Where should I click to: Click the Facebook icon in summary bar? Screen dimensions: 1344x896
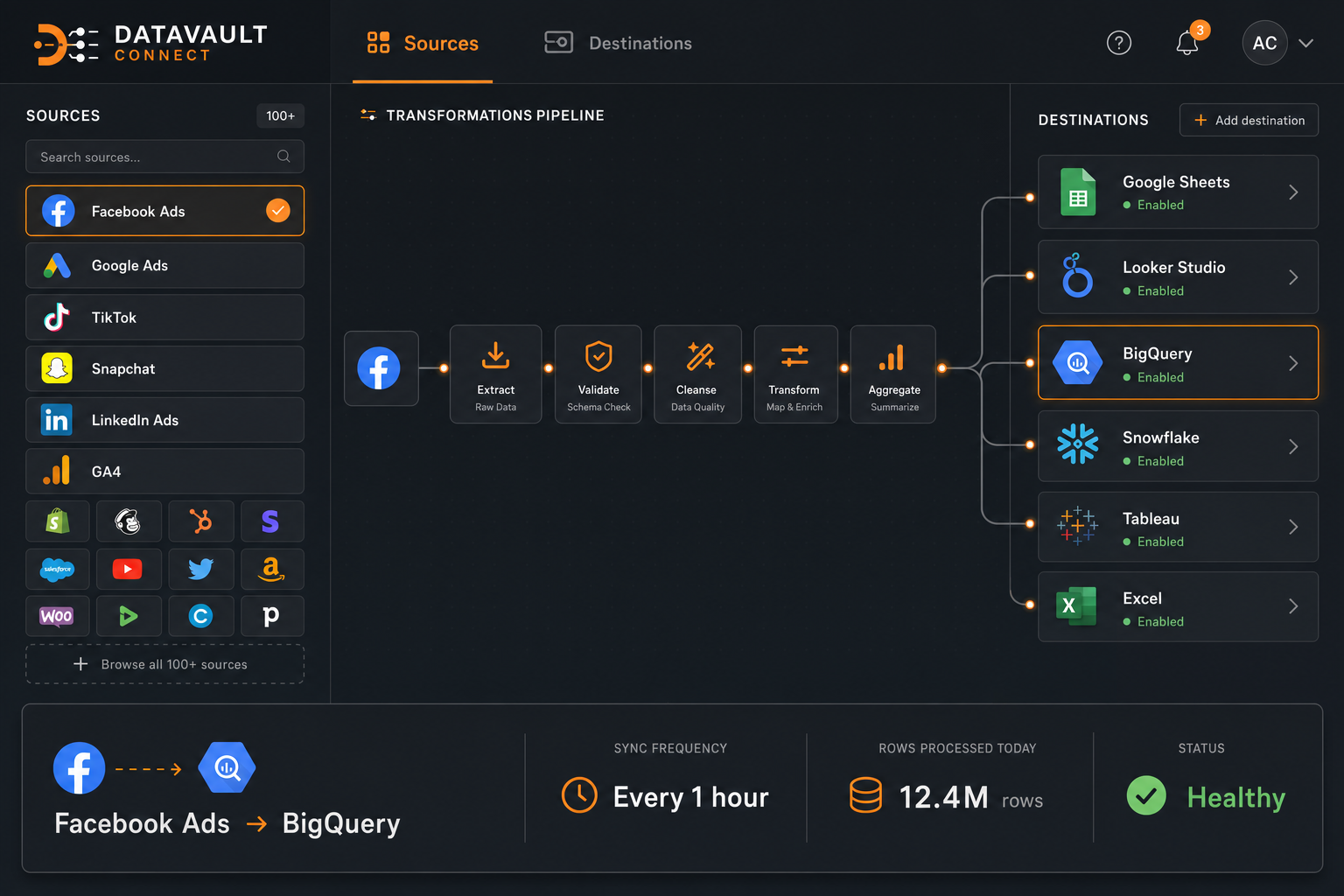coord(79,768)
